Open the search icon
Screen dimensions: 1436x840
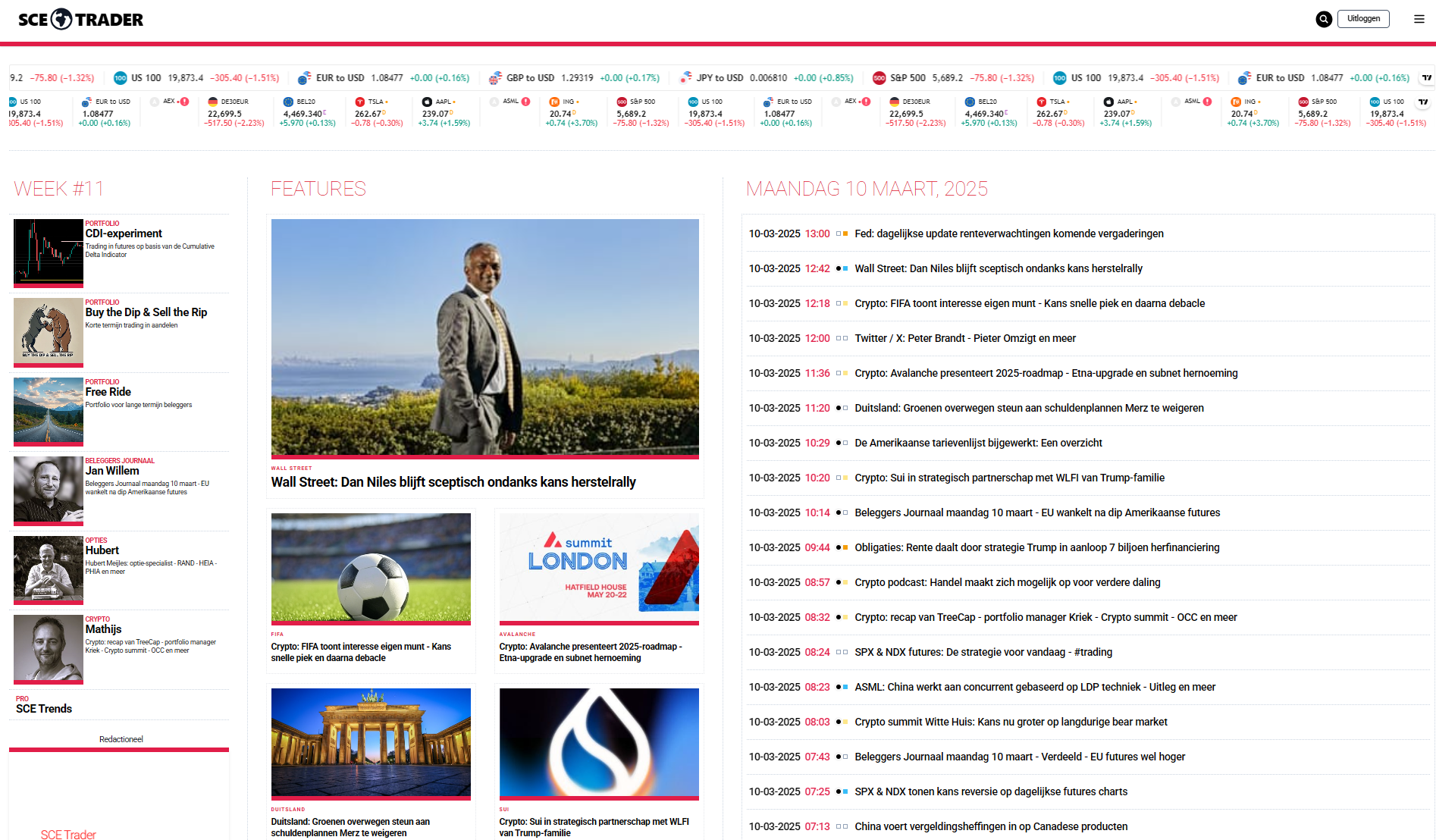[1324, 20]
